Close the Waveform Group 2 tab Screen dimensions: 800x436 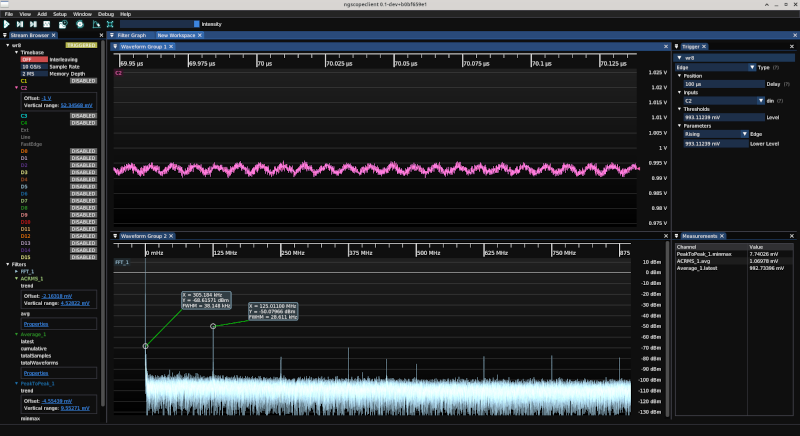tap(171, 236)
